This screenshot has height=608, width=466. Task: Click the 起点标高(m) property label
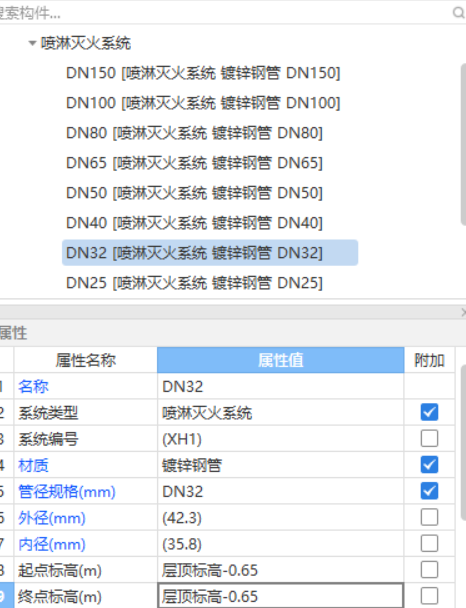60,570
